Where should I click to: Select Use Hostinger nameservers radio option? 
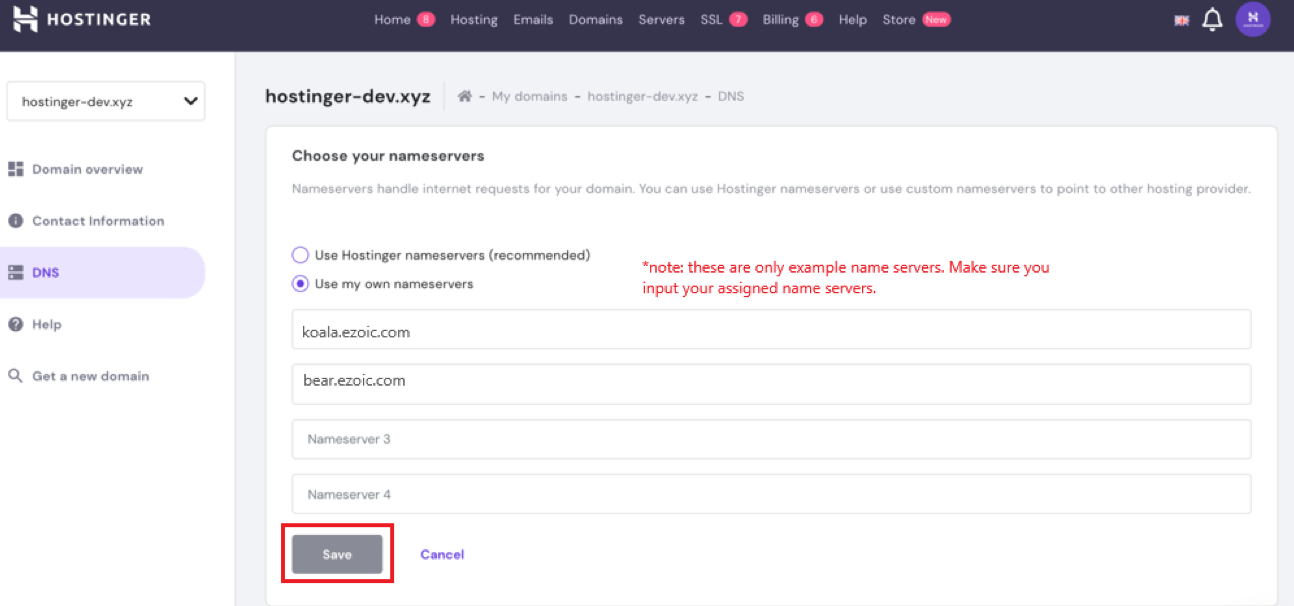click(300, 255)
